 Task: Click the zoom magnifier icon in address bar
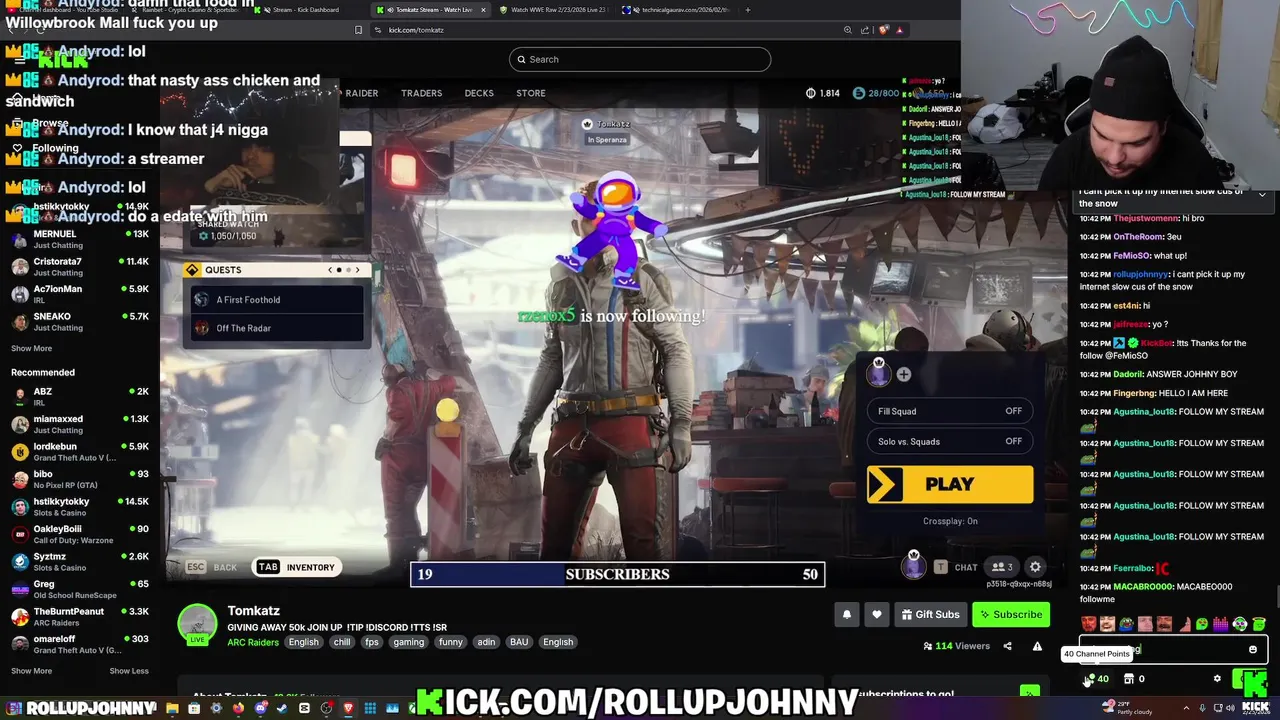(847, 30)
